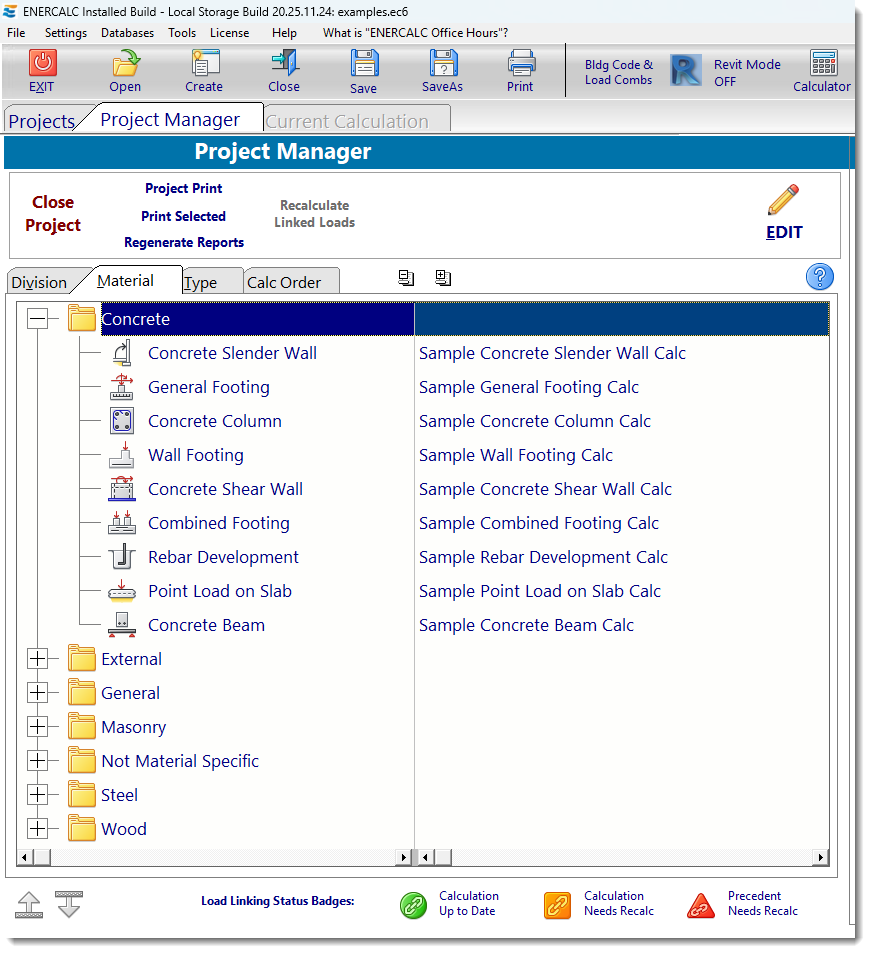
Task: Click right pane scroll-right arrow
Action: 821,858
